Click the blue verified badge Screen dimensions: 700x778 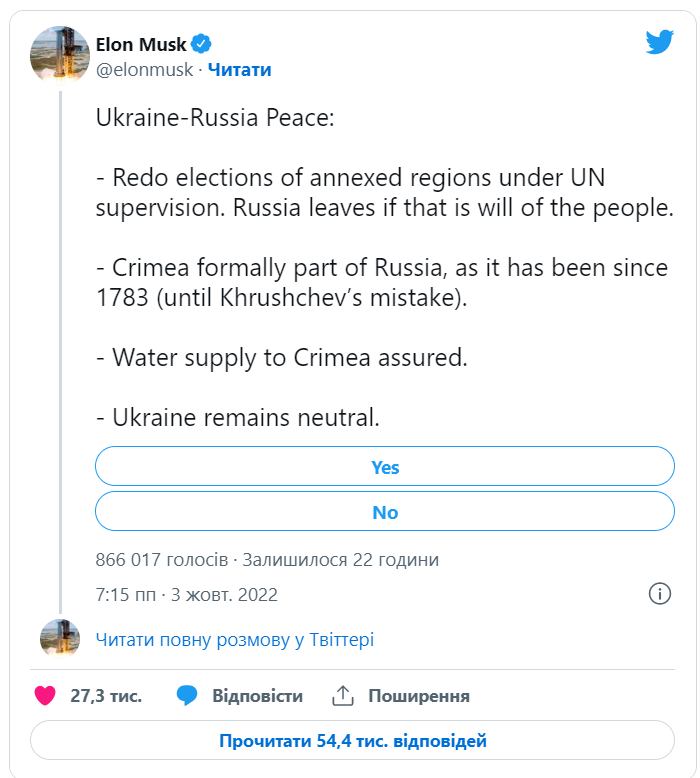click(x=201, y=44)
